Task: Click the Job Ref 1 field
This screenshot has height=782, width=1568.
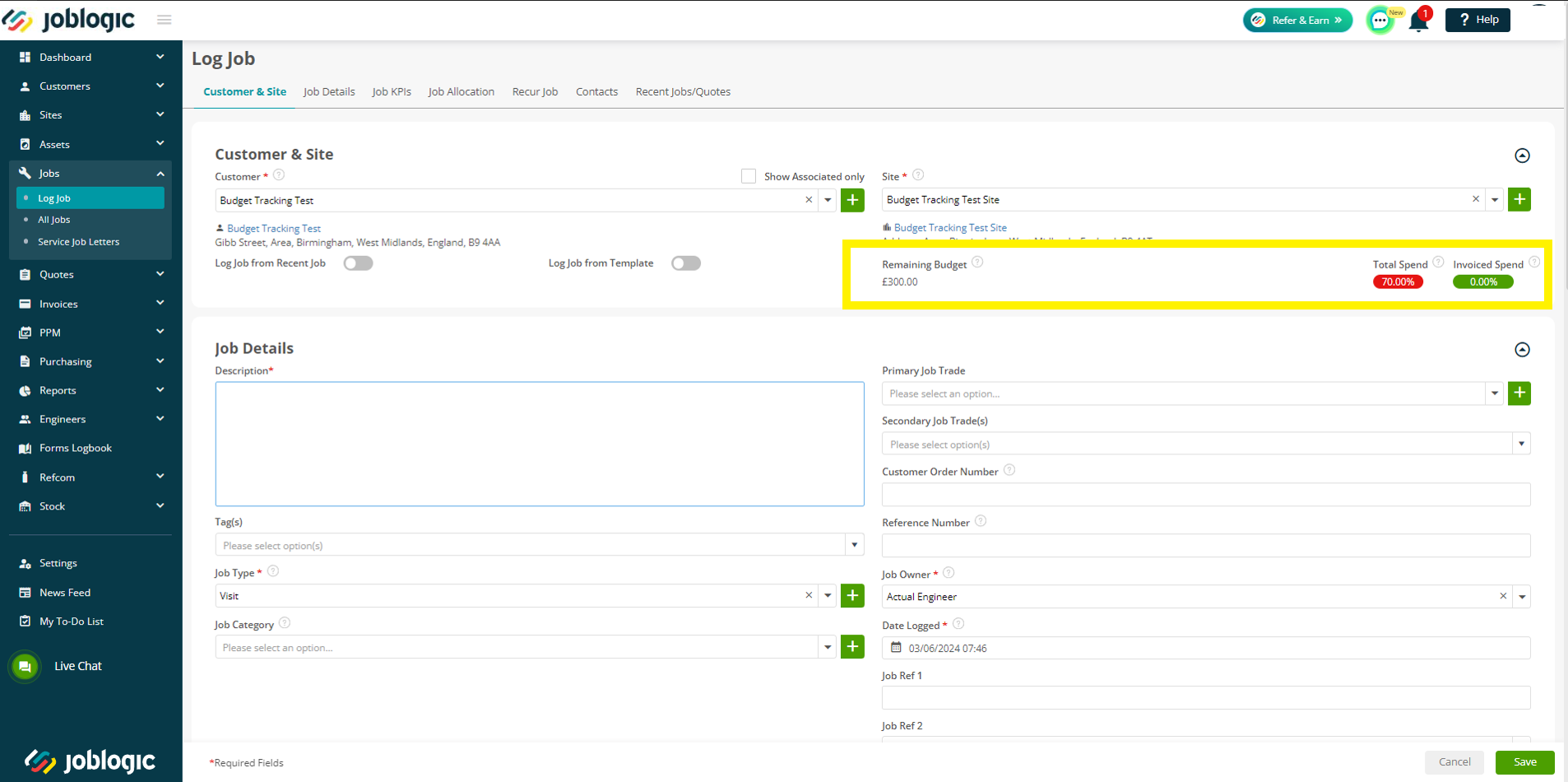Action: 1206,698
